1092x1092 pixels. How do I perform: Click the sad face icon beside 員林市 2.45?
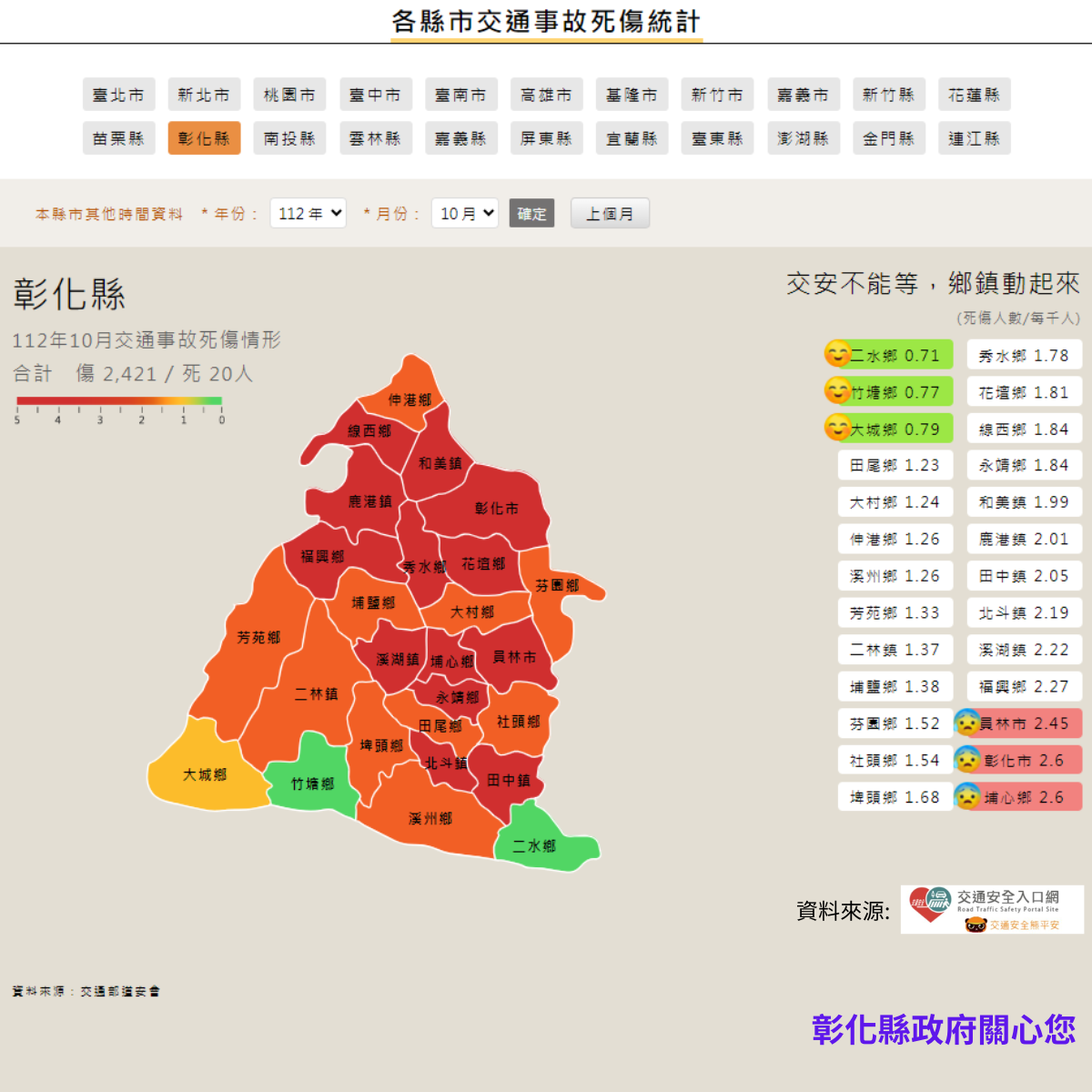pos(966,723)
